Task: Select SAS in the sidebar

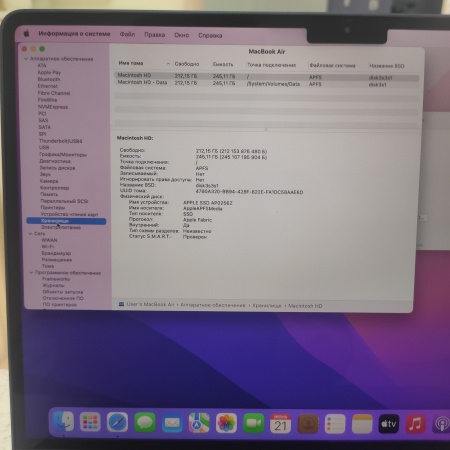Action: tap(43, 120)
